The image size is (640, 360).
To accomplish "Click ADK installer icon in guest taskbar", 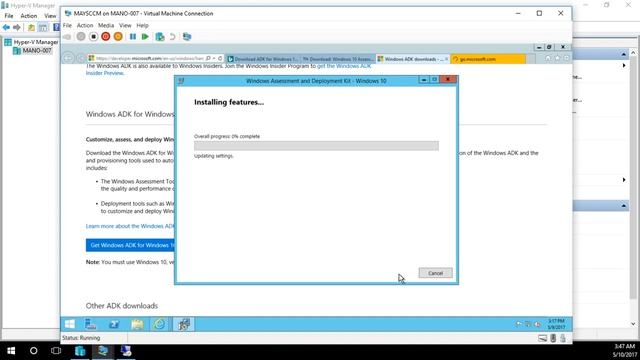I will pos(184,324).
